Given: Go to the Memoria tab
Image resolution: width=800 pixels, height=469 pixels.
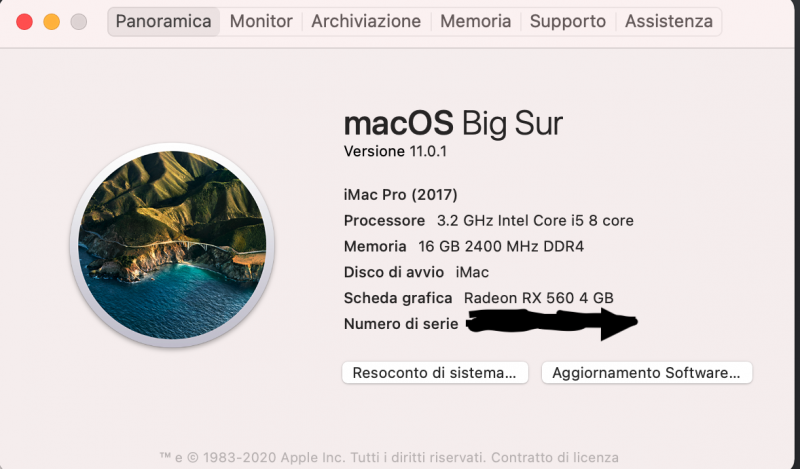Looking at the screenshot, I should click(475, 21).
